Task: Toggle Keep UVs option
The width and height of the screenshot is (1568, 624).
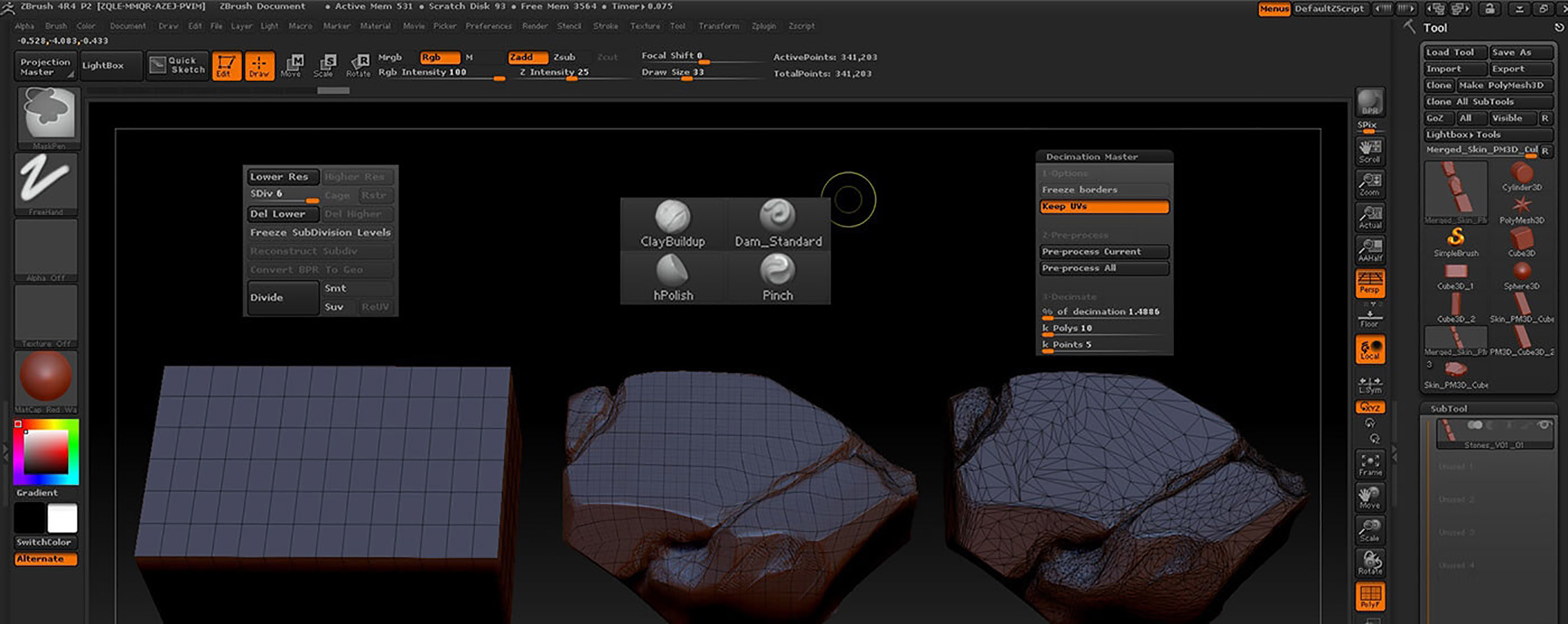Action: pyautogui.click(x=1104, y=206)
